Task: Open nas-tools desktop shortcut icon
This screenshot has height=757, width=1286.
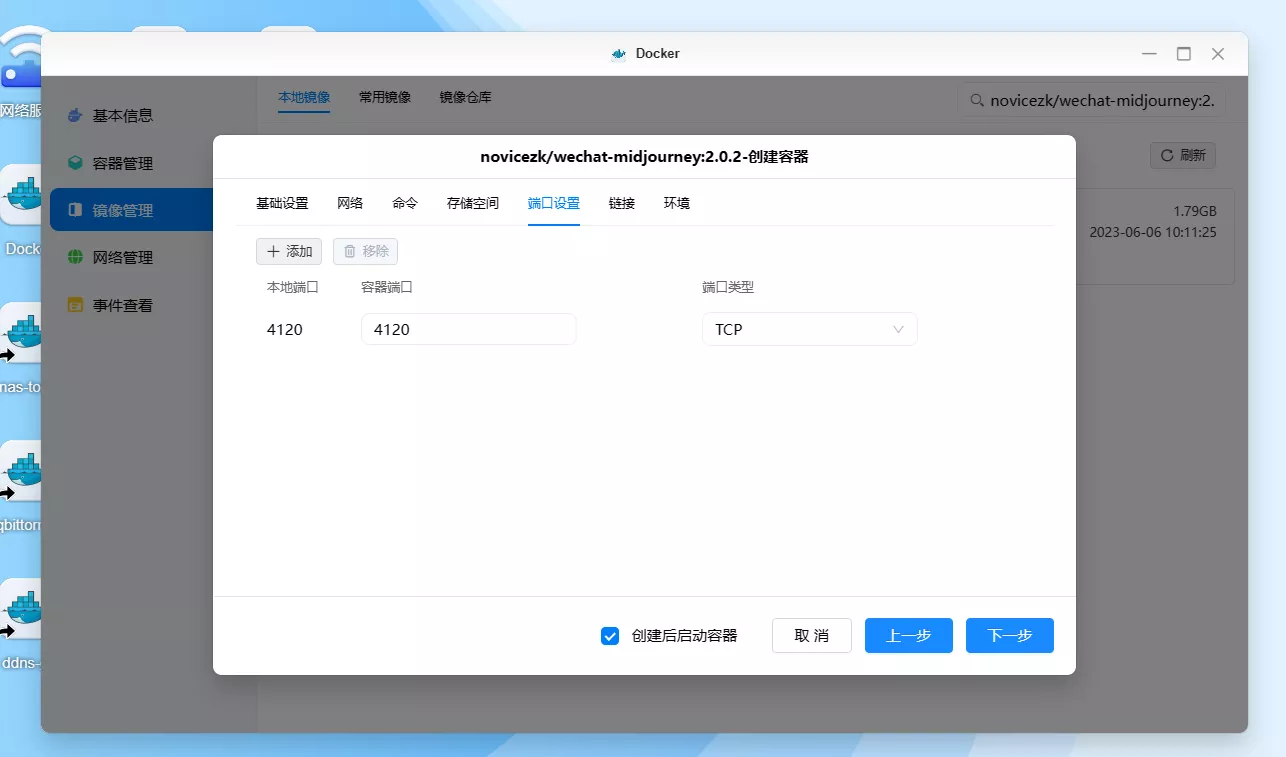Action: pos(21,333)
